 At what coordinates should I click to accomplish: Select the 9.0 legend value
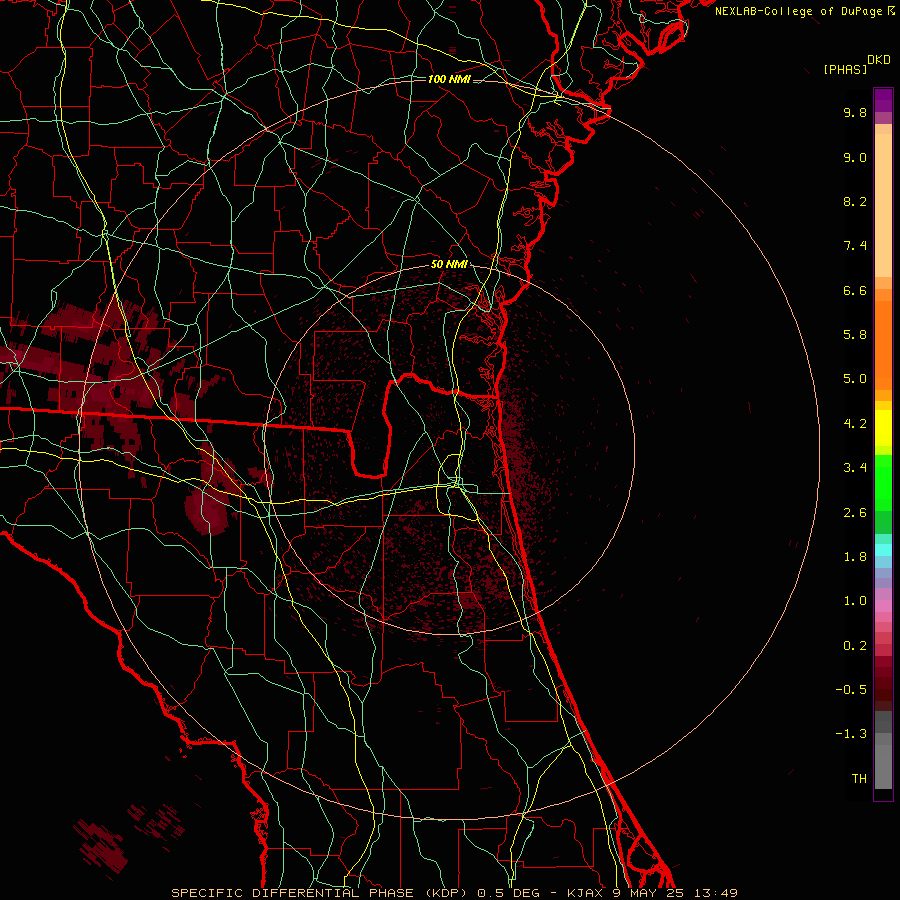pyautogui.click(x=855, y=157)
